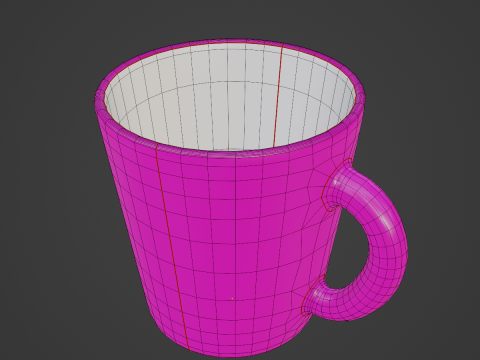
Task: Click the tiny orange origin dot on mug
Action: tap(232, 298)
